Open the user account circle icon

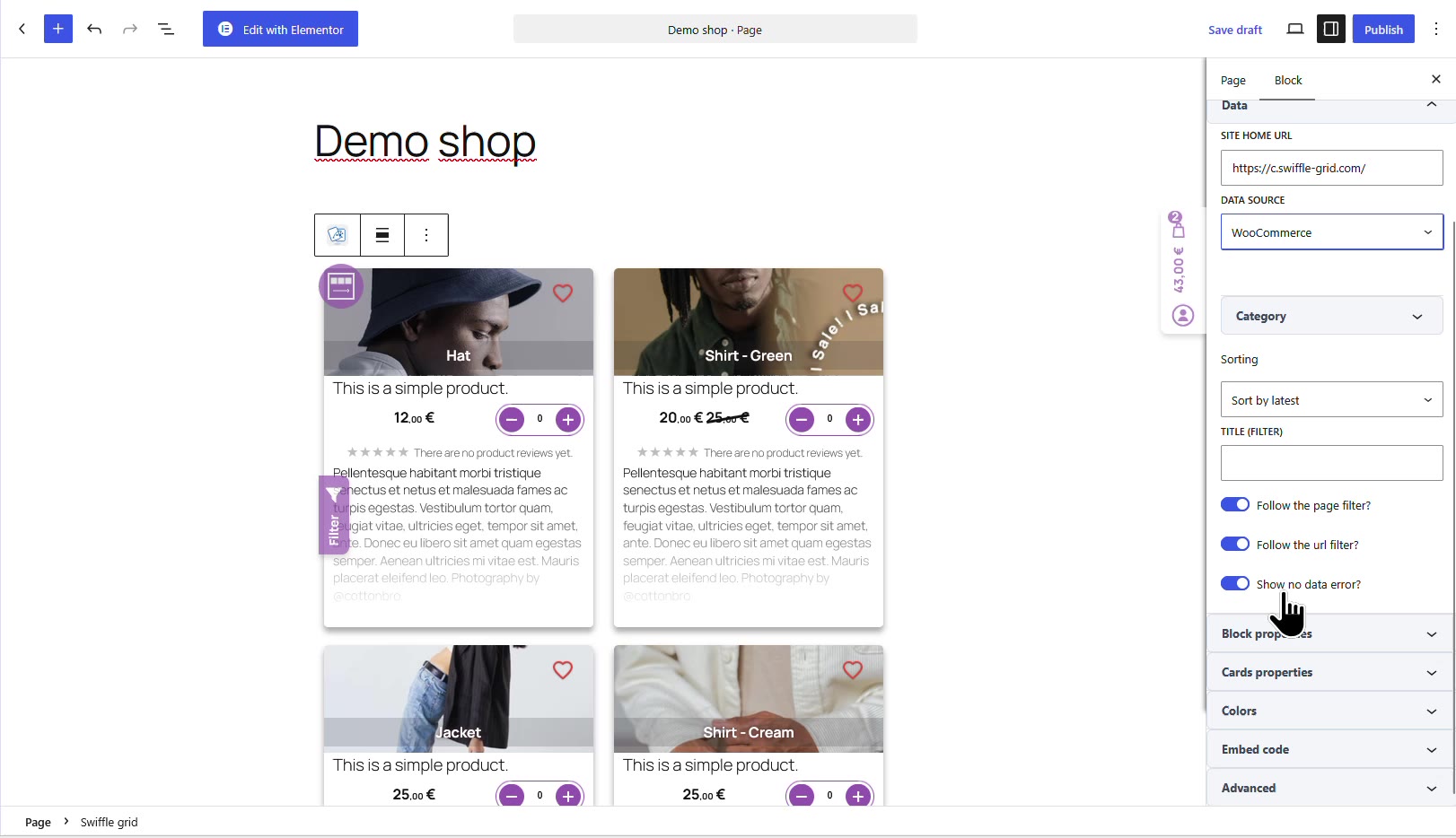pyautogui.click(x=1183, y=316)
